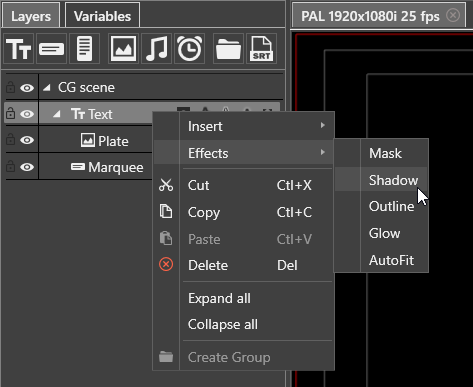
Task: Collapse the Text layer tree node
Action: (57, 114)
